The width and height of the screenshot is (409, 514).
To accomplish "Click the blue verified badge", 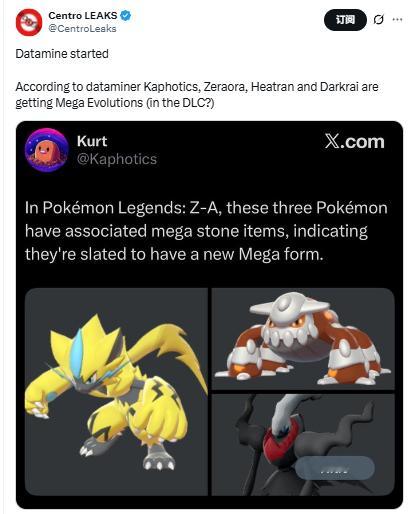I will [125, 15].
